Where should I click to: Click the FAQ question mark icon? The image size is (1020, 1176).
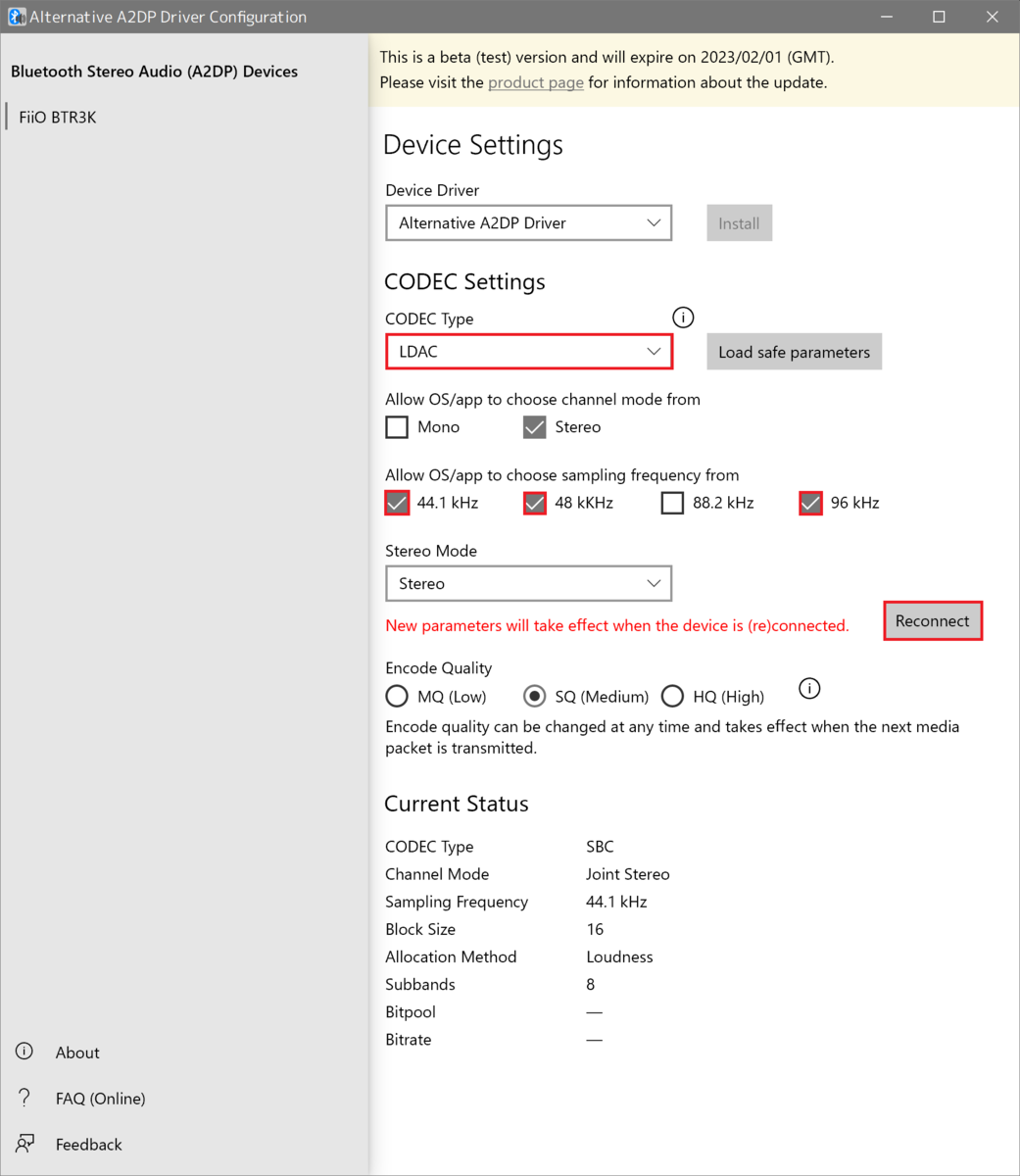tap(24, 1098)
